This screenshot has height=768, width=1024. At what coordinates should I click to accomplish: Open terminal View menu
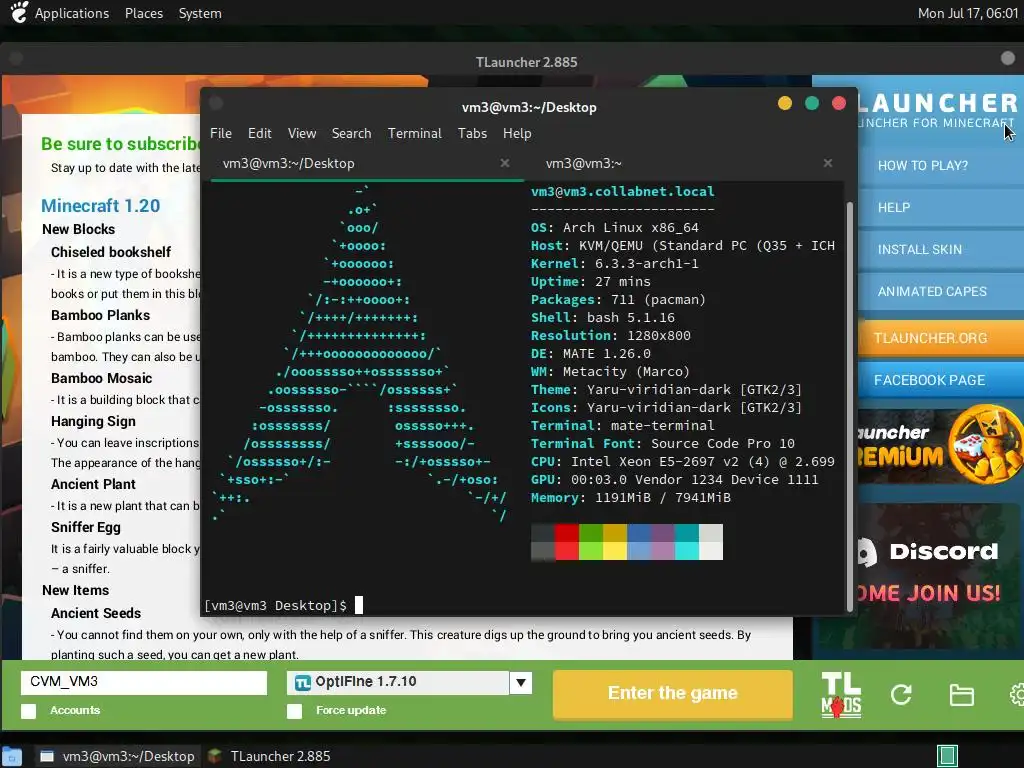(x=302, y=133)
